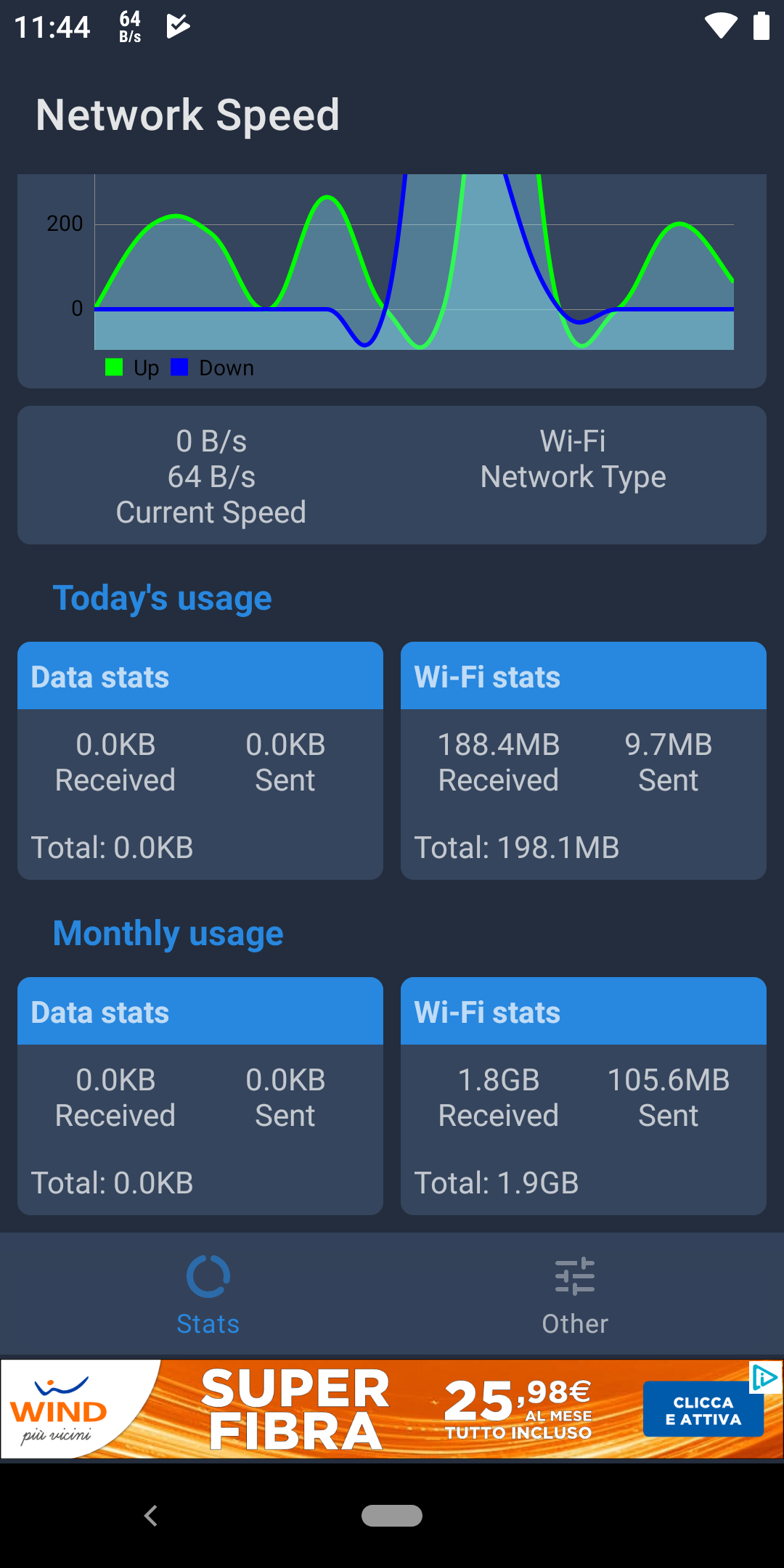The width and height of the screenshot is (784, 1568).
Task: Tap the green Up legend swatch
Action: click(114, 367)
